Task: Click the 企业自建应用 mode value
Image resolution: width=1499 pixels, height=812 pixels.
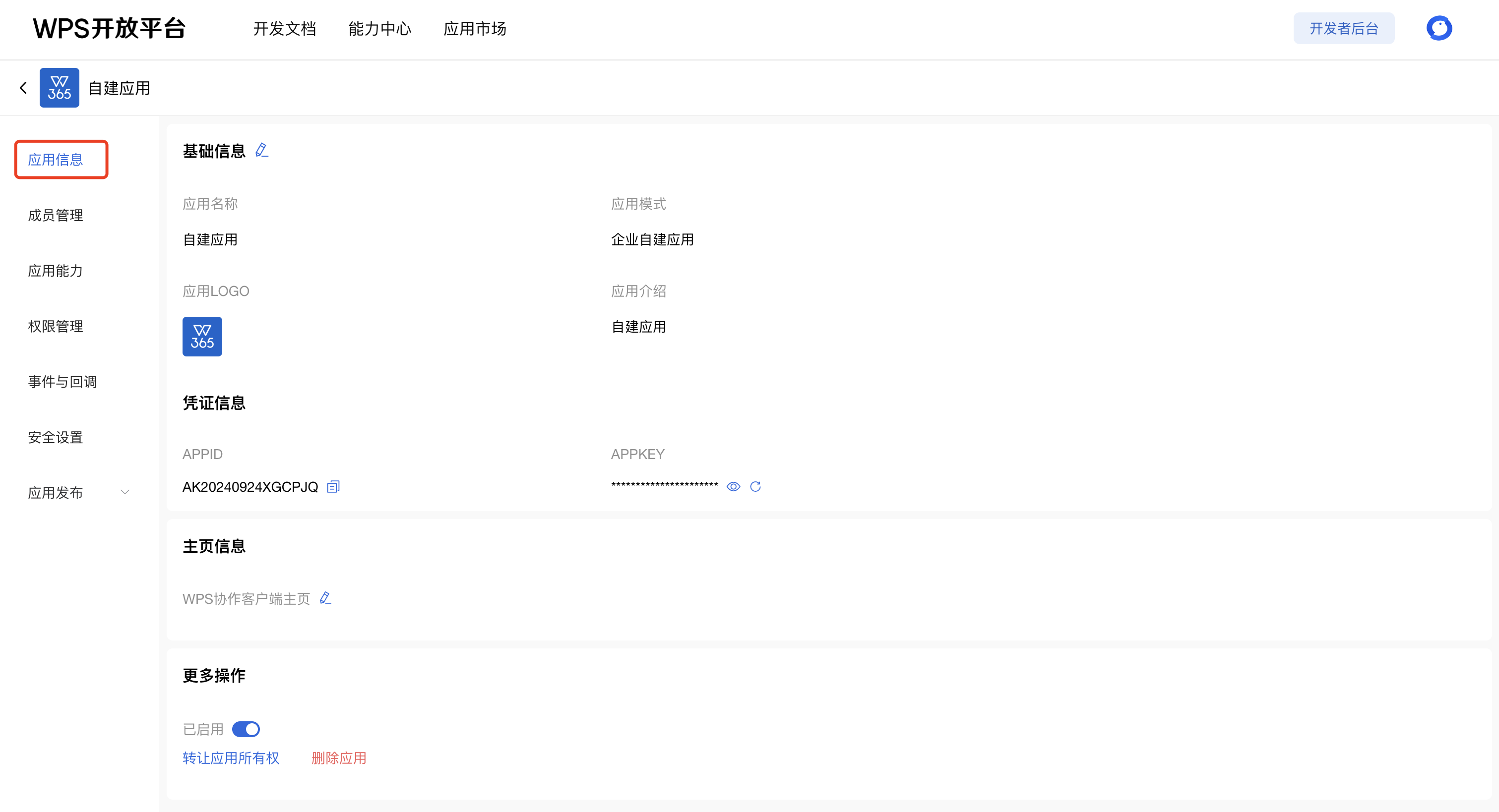Action: click(652, 239)
